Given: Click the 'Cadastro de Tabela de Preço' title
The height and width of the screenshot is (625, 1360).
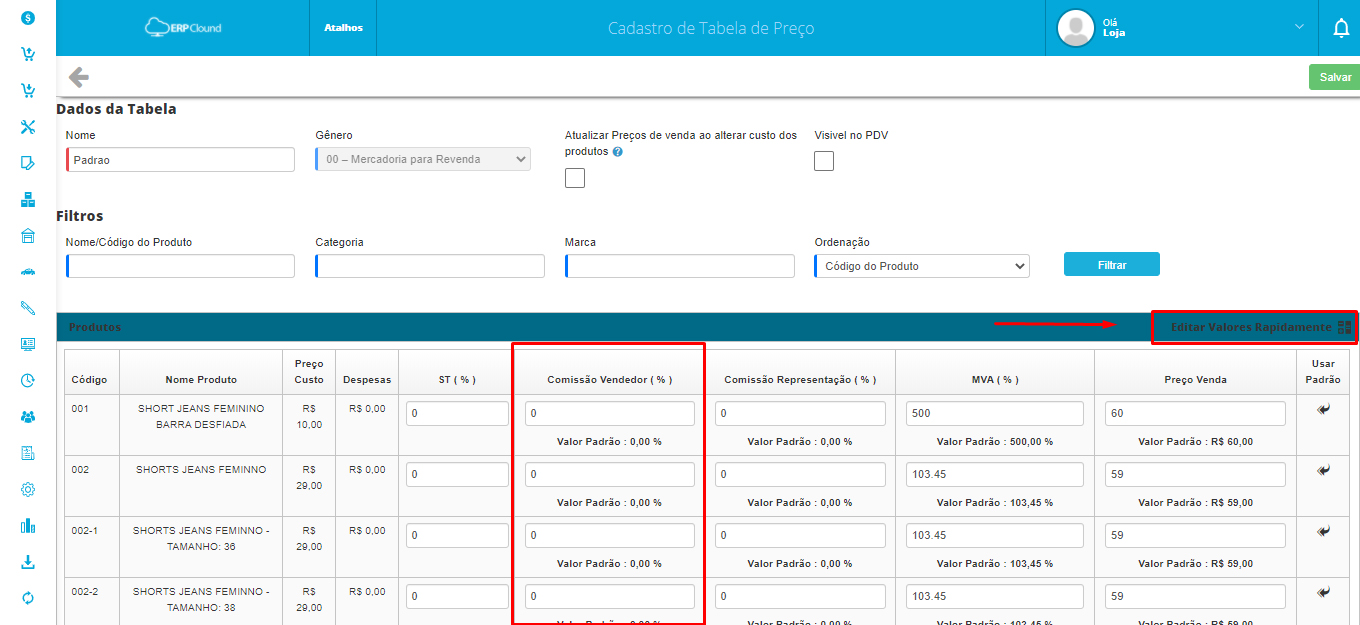Looking at the screenshot, I should [x=711, y=28].
